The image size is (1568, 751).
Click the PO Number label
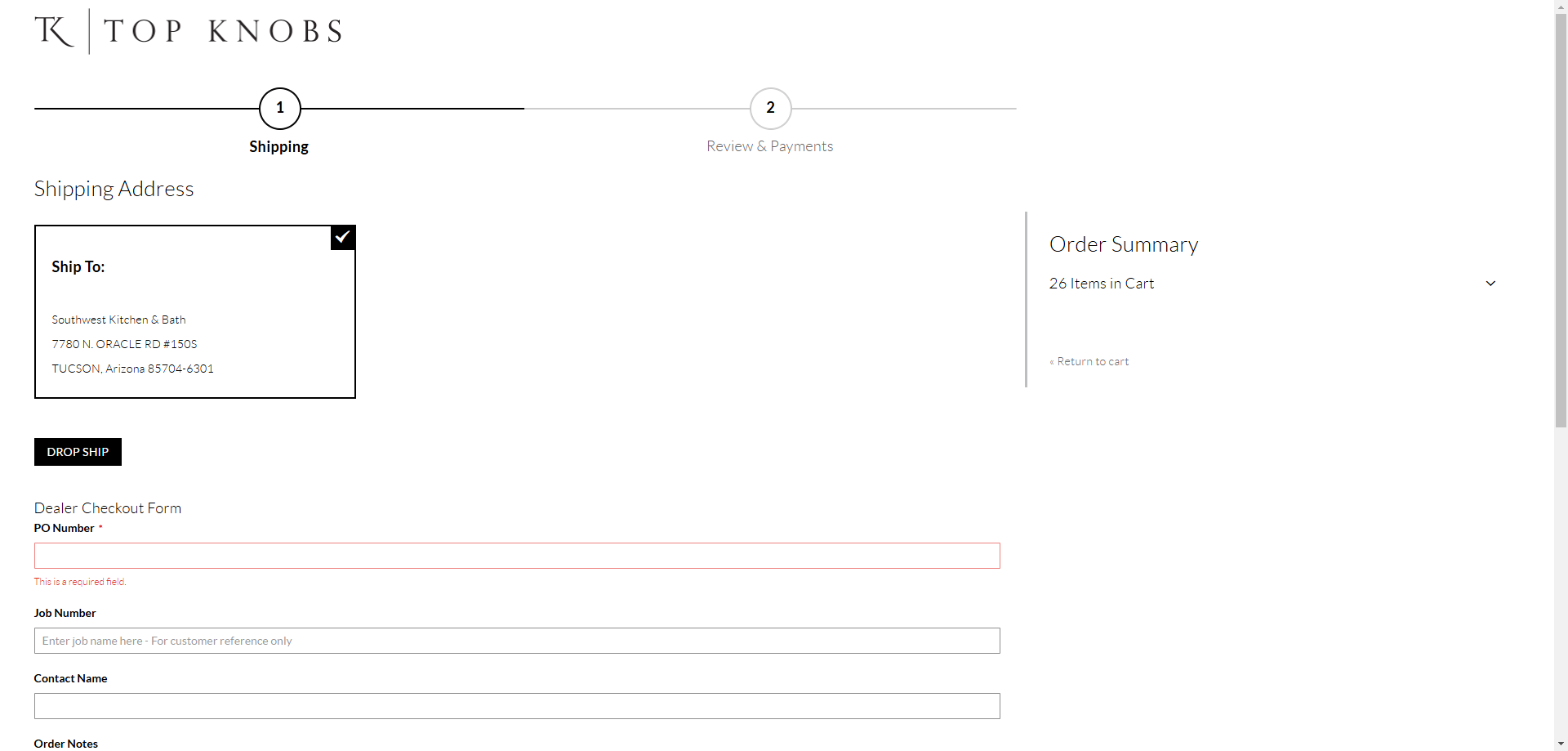pos(65,529)
